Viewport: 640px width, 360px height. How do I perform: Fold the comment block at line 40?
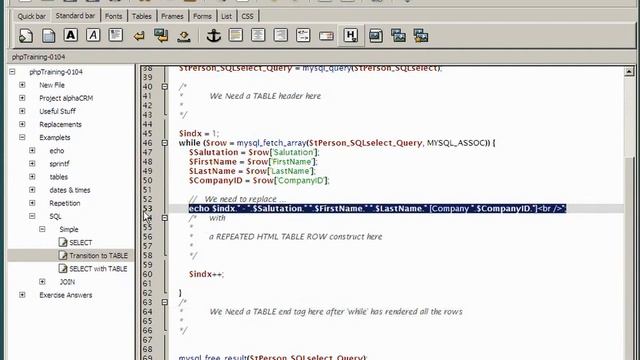pos(164,87)
